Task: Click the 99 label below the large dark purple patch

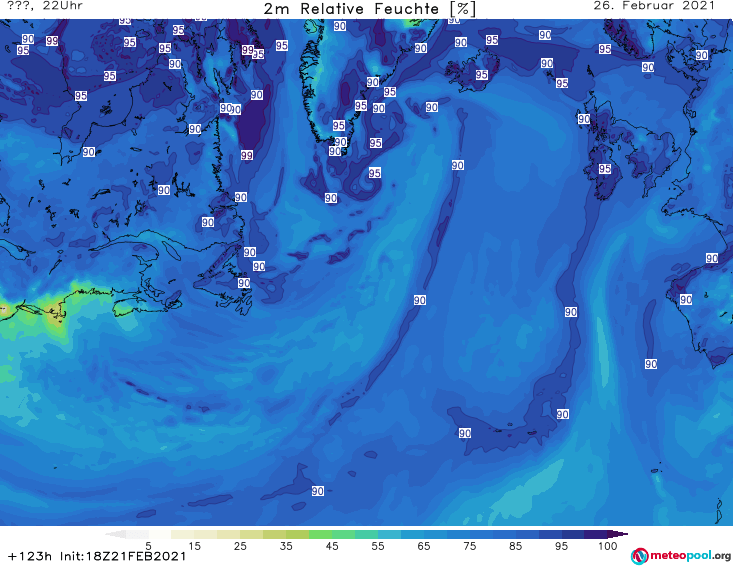Action: (x=247, y=155)
